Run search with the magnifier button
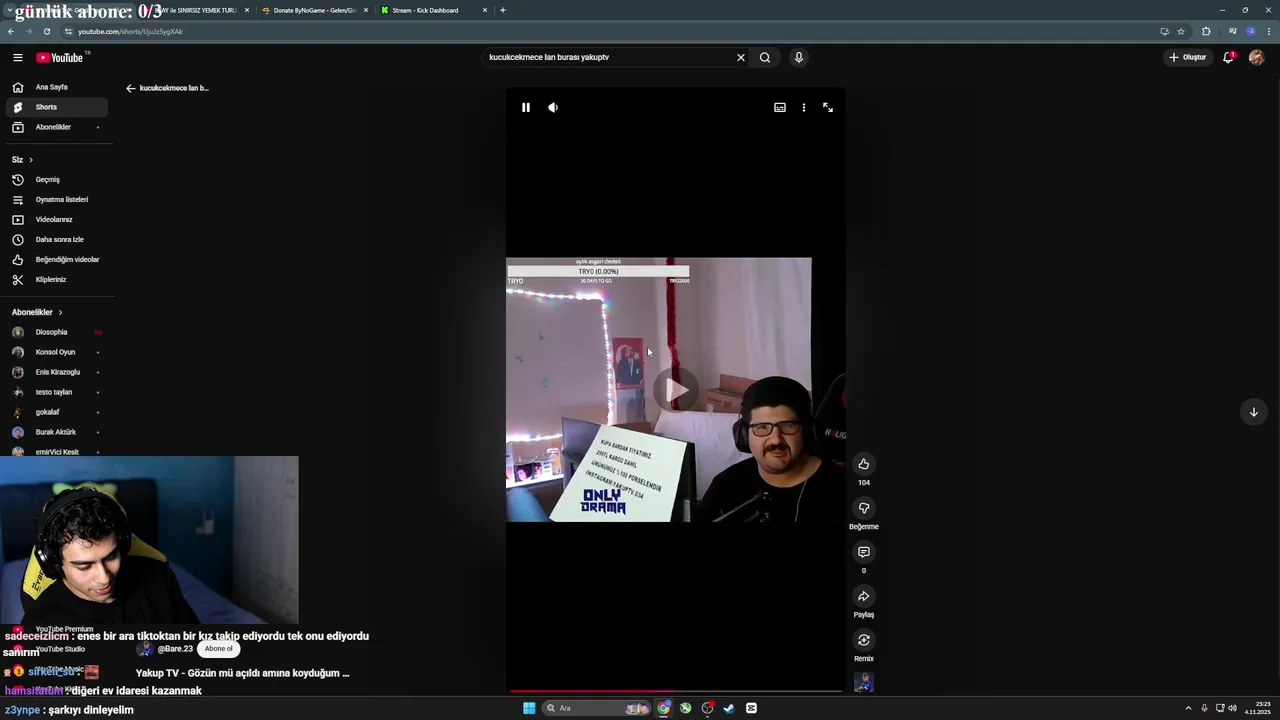 (x=765, y=57)
